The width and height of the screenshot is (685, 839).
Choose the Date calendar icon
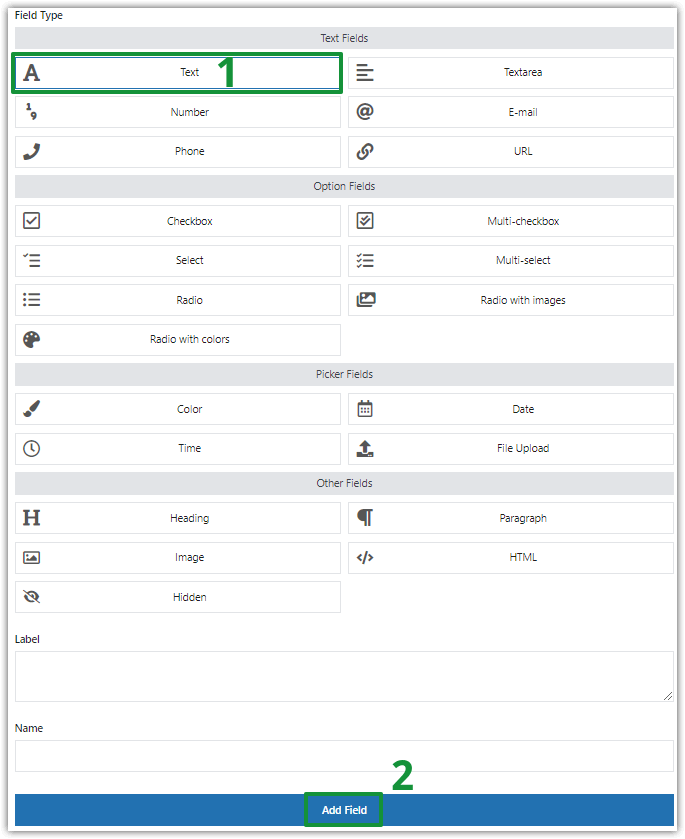365,409
